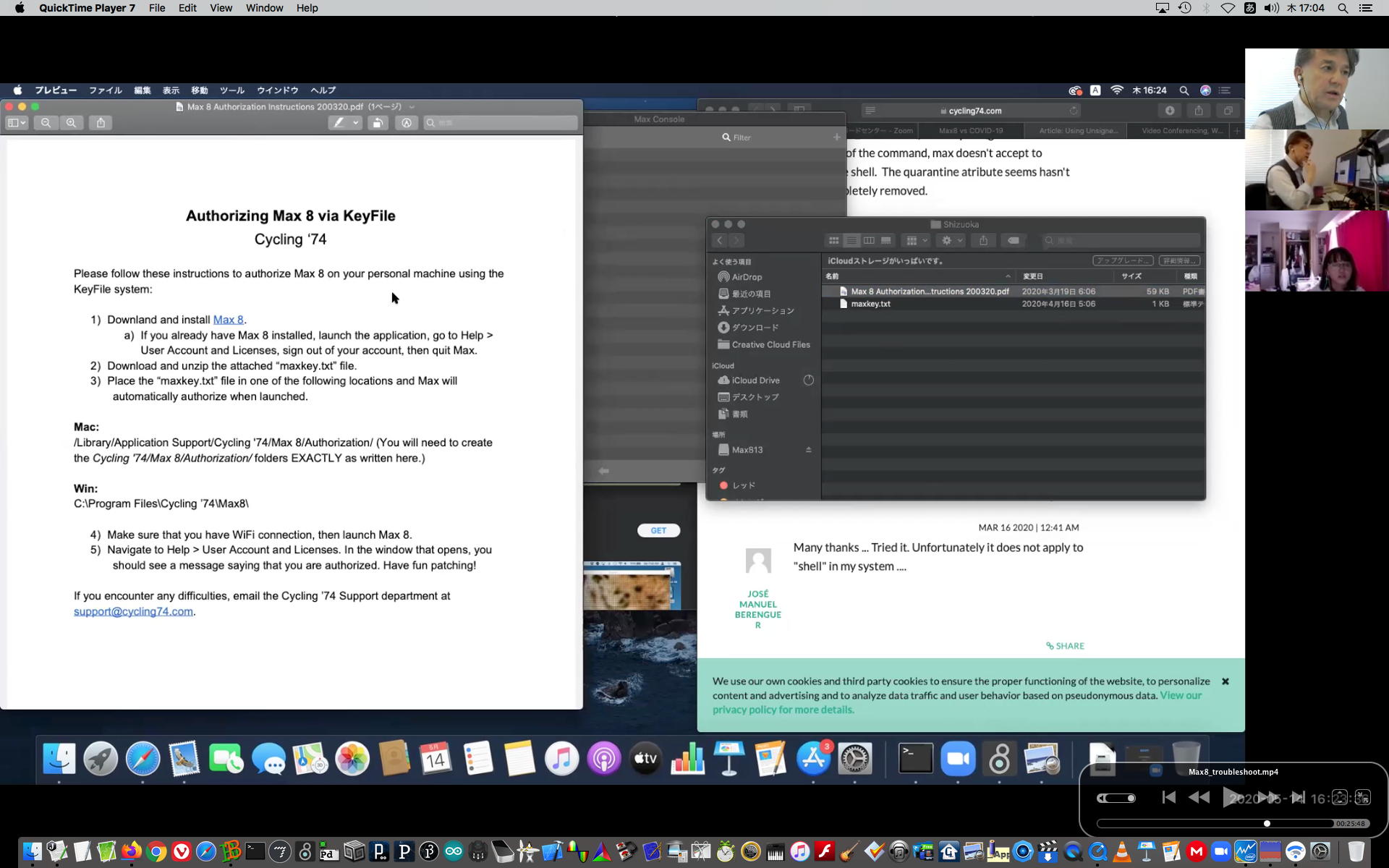Click the Firefox icon in the Dock
This screenshot has width=1389, height=868.
click(131, 851)
